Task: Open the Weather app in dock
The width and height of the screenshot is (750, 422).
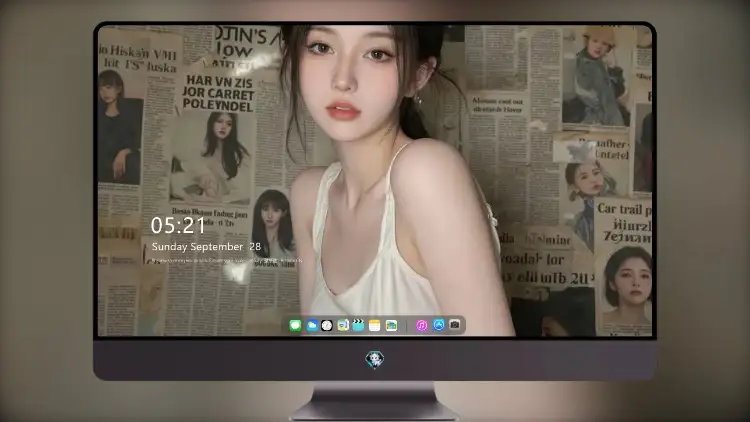Action: coord(311,325)
